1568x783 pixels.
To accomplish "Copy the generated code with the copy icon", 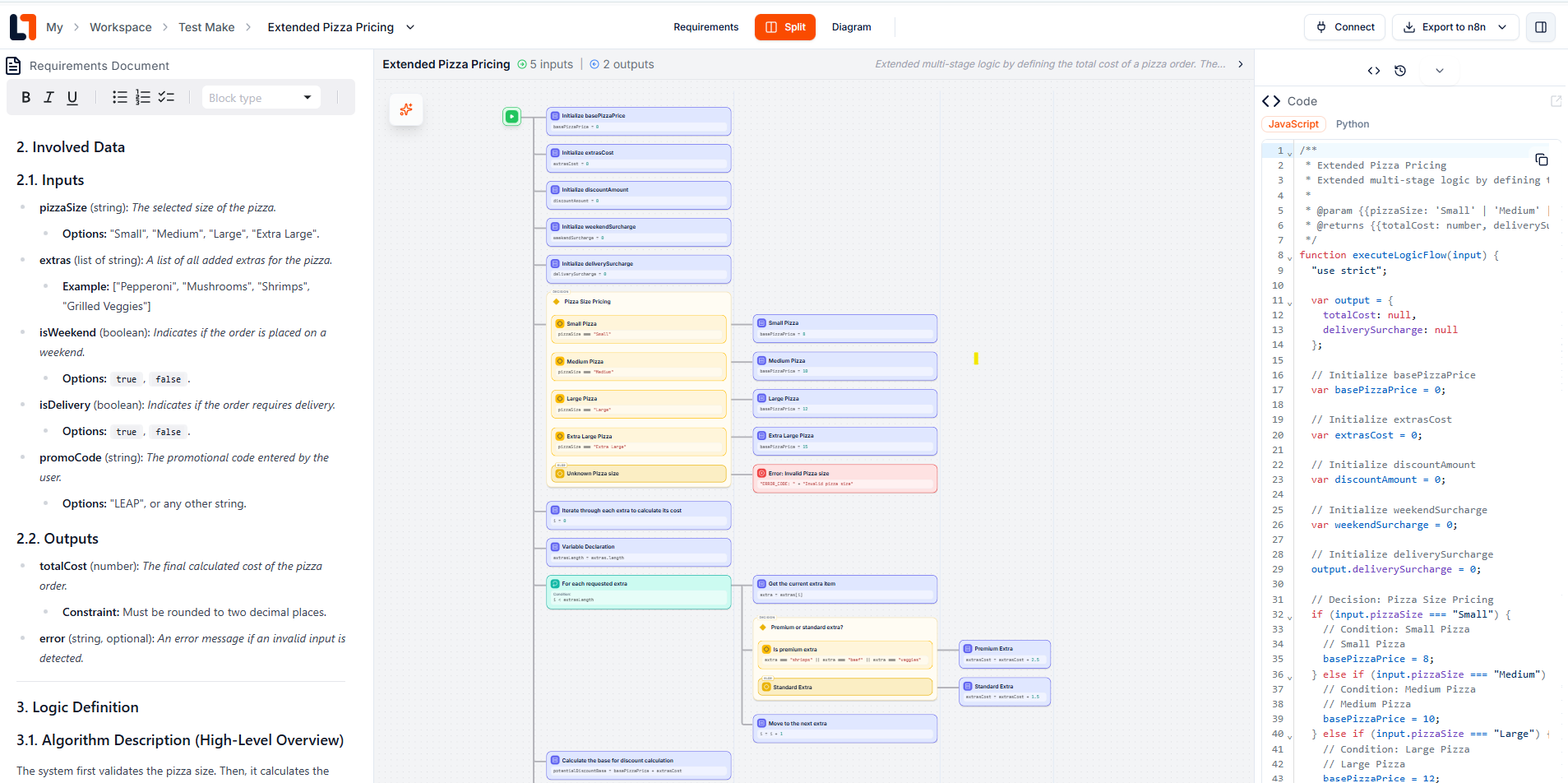I will (x=1542, y=160).
